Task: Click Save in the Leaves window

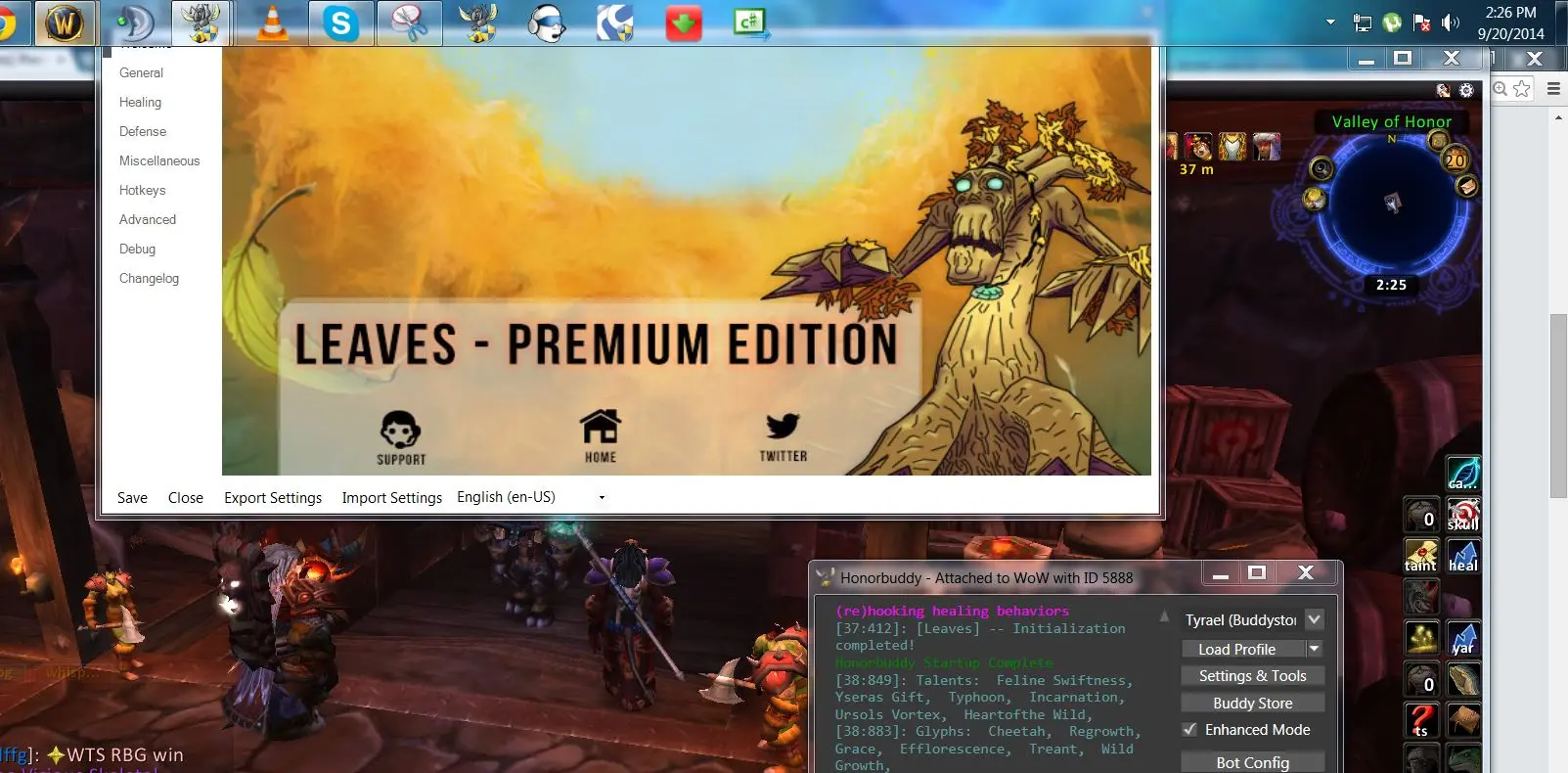Action: pyautogui.click(x=132, y=498)
